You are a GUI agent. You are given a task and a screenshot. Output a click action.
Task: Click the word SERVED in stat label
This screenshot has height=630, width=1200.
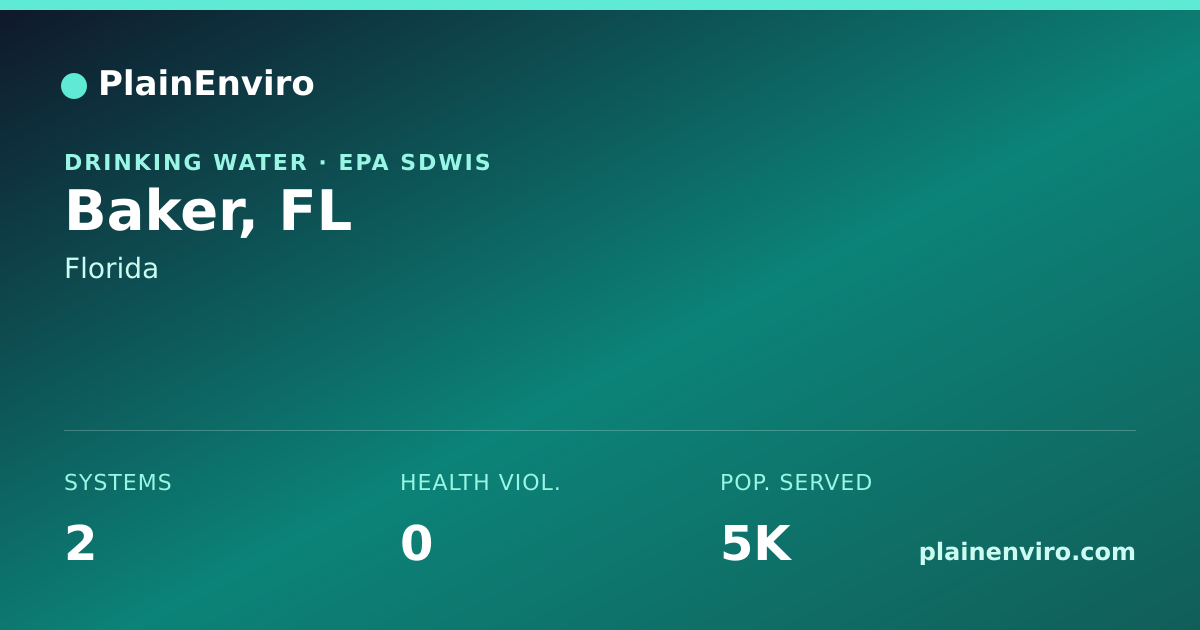tap(825, 483)
